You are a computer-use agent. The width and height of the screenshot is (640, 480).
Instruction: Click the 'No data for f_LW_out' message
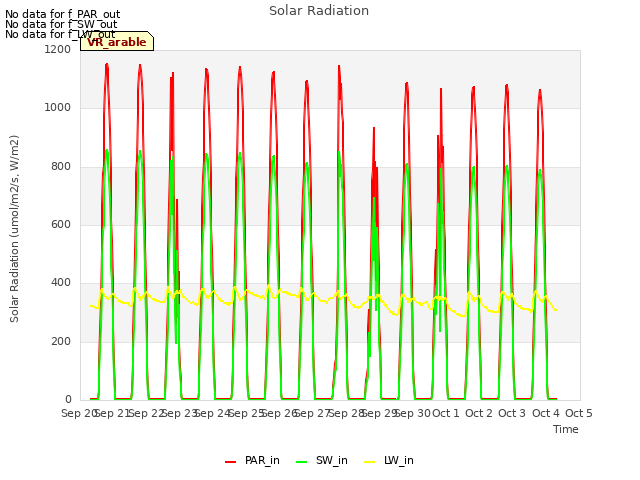(60, 34)
